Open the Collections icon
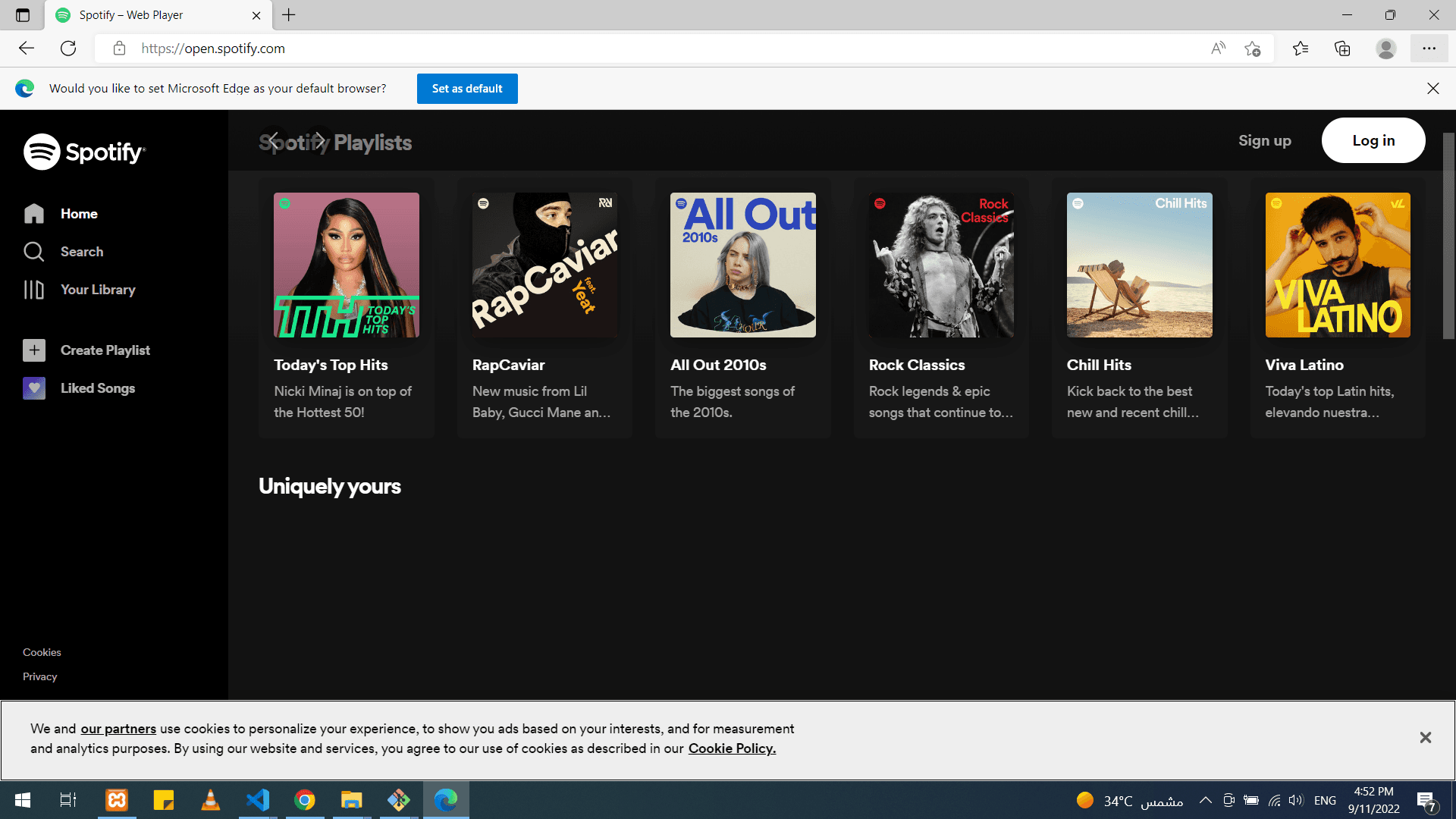The width and height of the screenshot is (1456, 819). click(1342, 49)
